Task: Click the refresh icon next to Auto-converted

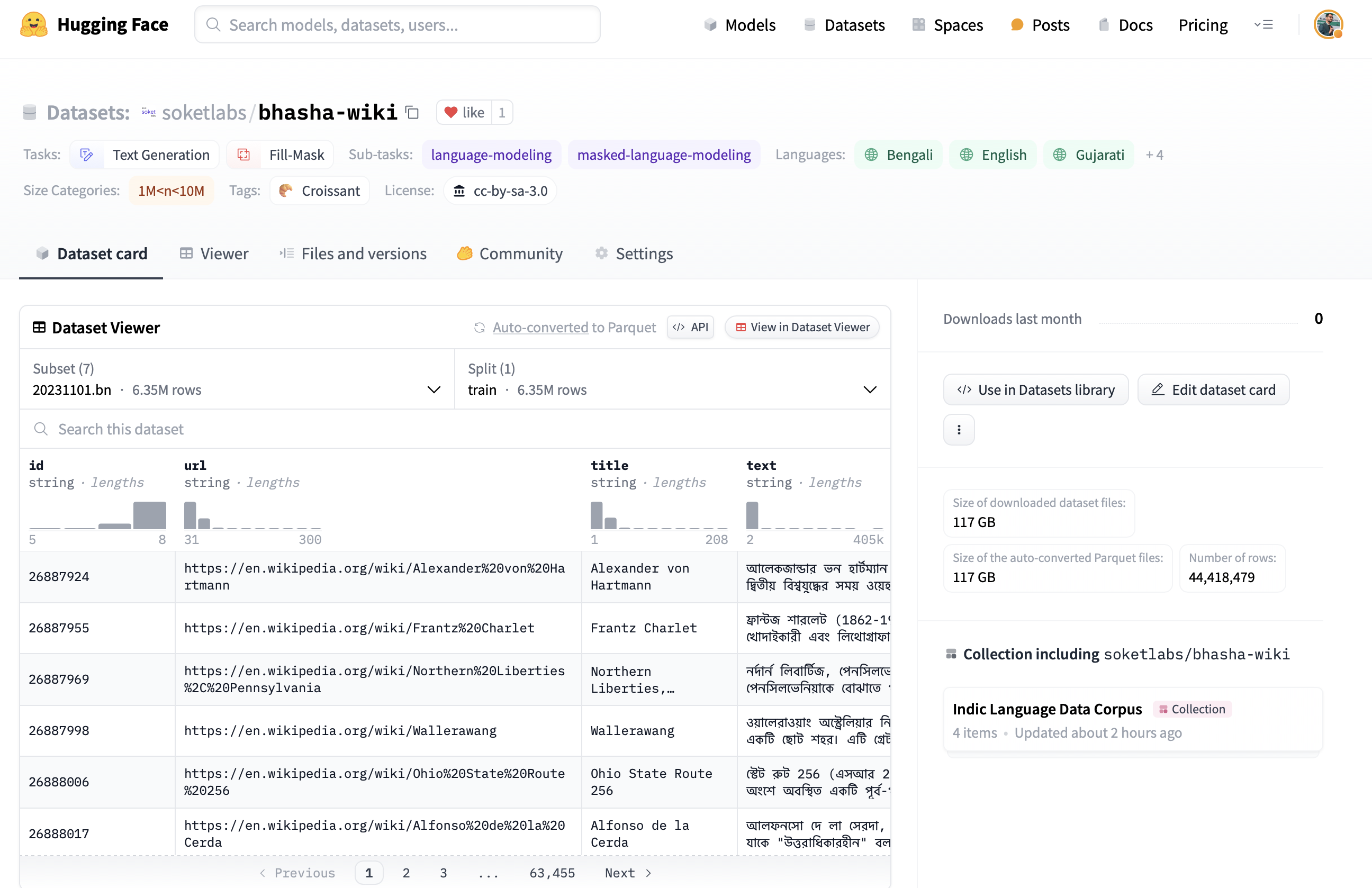Action: [x=479, y=327]
